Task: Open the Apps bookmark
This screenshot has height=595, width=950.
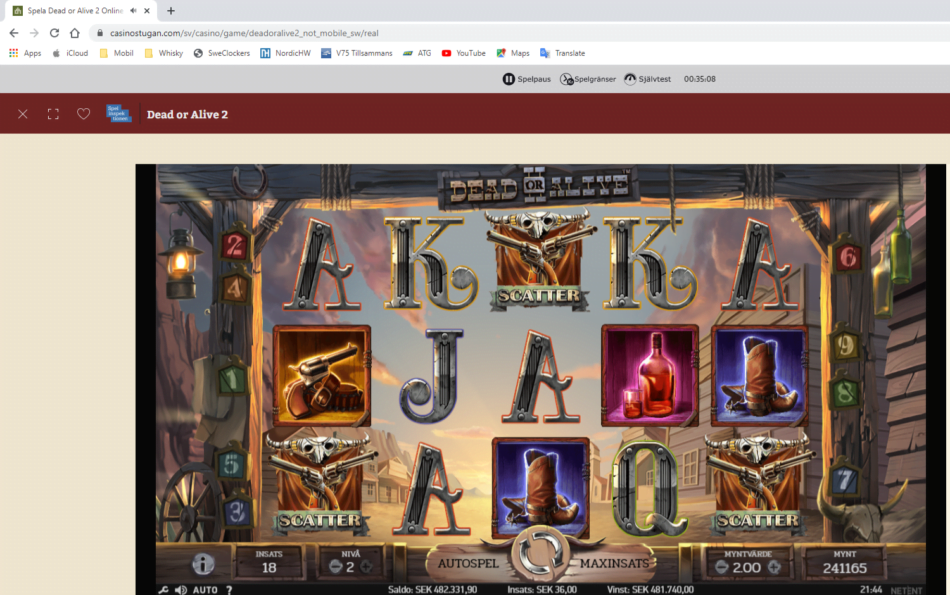Action: pyautogui.click(x=25, y=53)
